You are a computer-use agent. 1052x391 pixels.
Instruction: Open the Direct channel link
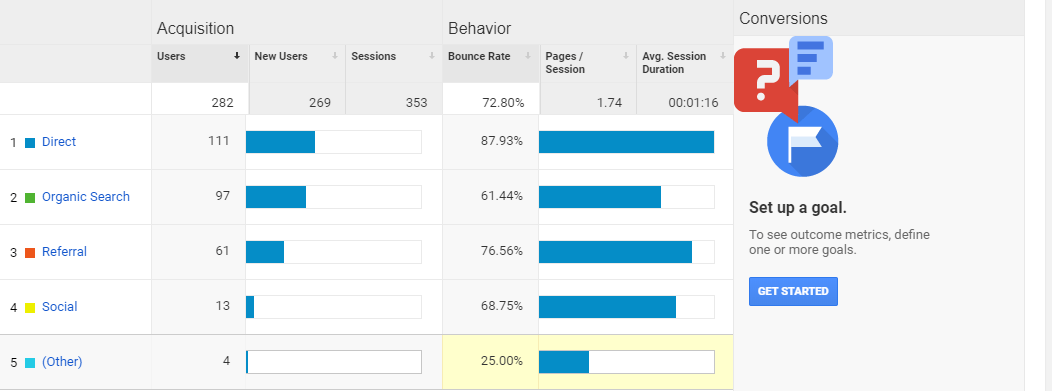point(59,142)
